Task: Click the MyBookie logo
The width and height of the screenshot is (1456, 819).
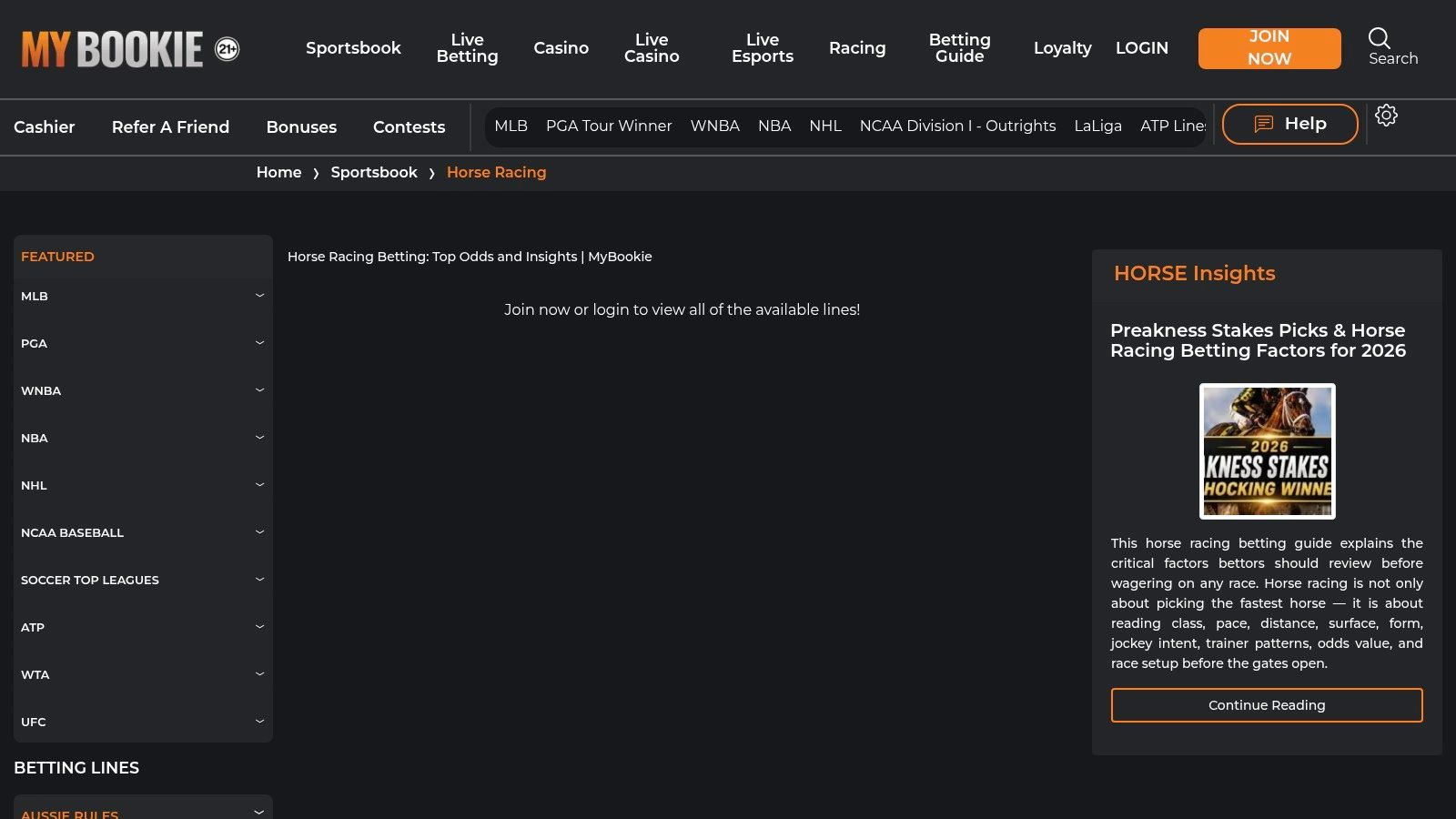Action: click(112, 49)
